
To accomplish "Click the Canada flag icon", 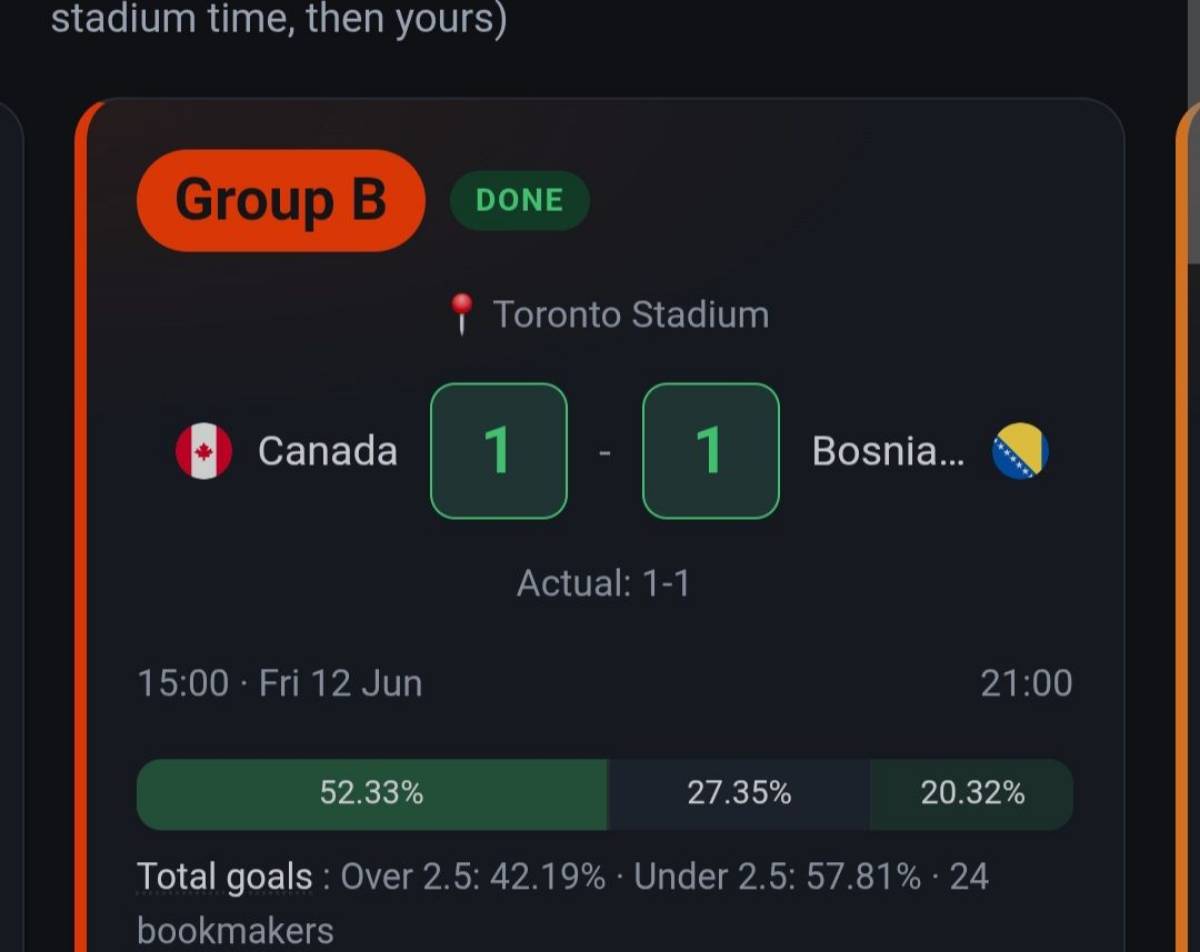I will 204,451.
